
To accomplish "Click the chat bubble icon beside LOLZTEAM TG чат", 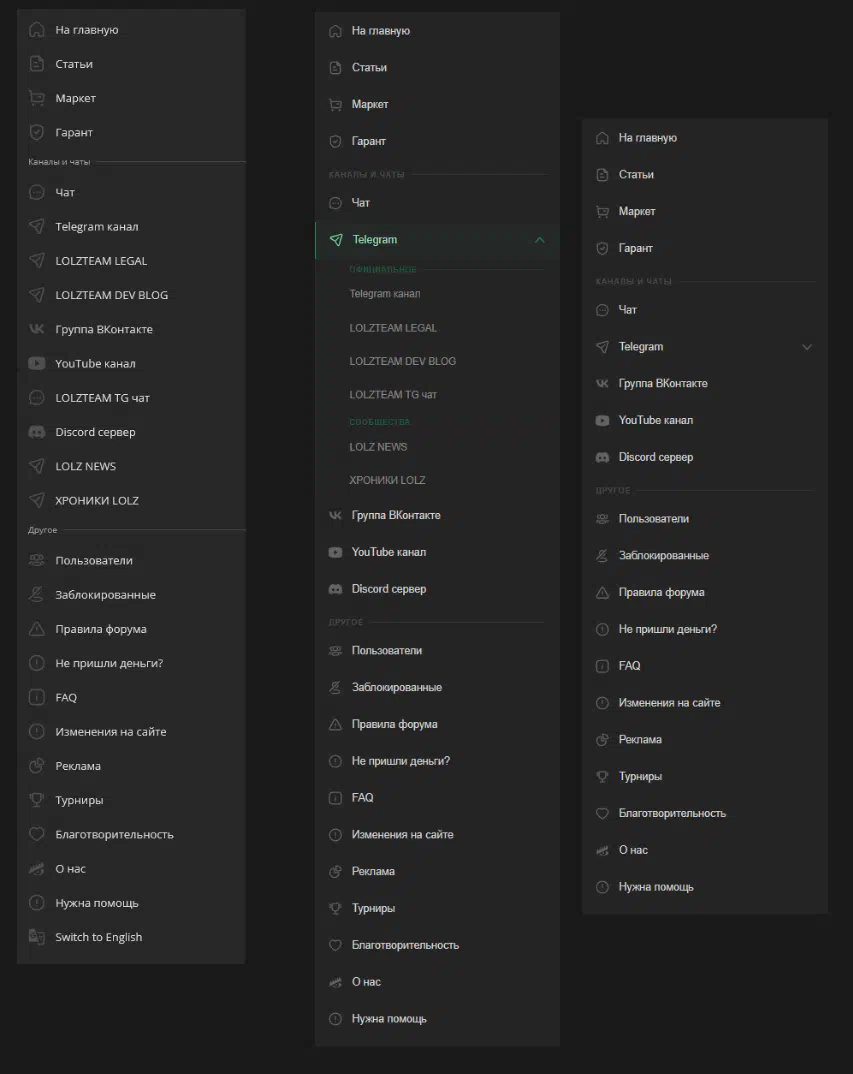I will click(x=37, y=398).
